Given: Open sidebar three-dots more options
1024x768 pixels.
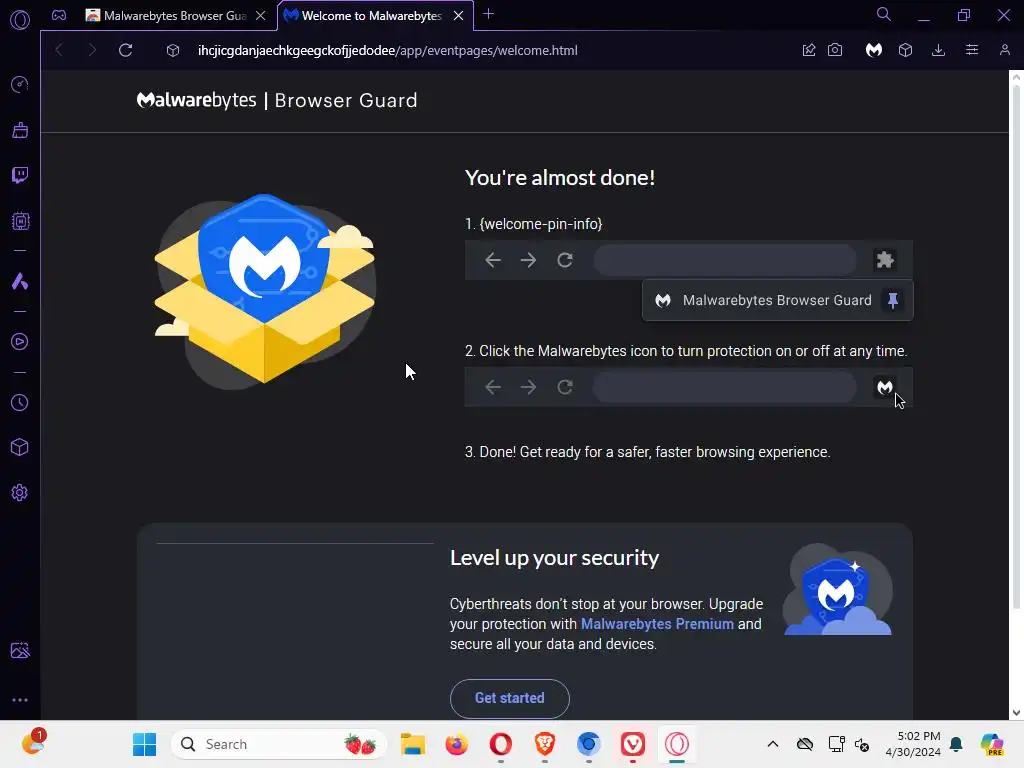Looking at the screenshot, I should point(20,700).
